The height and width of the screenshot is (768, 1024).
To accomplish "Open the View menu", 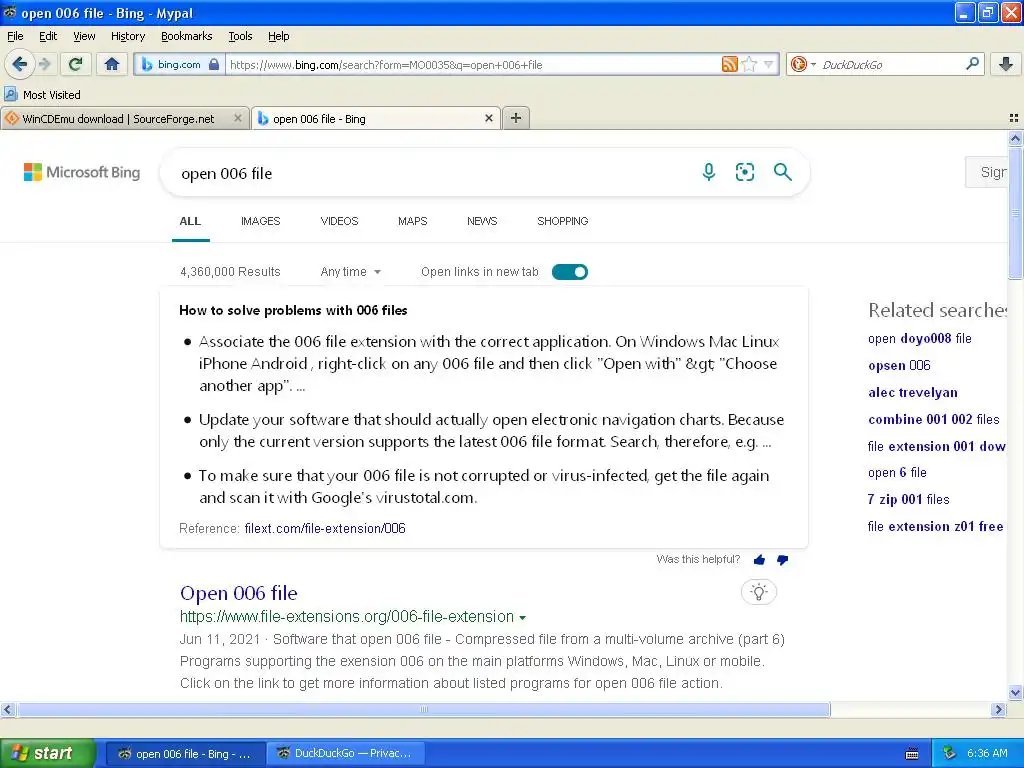I will click(x=84, y=36).
